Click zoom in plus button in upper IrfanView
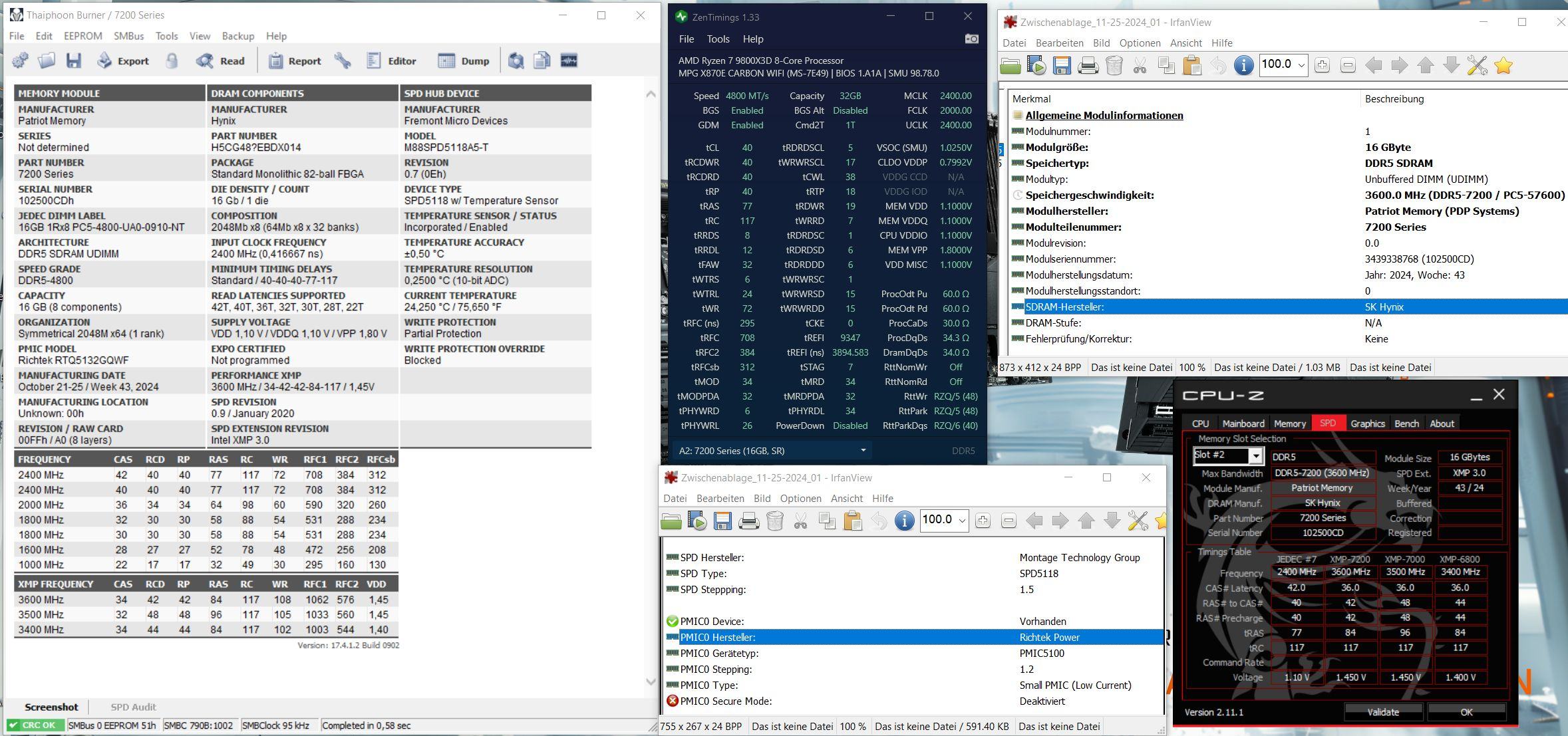This screenshot has height=736, width=1568. [x=1322, y=65]
